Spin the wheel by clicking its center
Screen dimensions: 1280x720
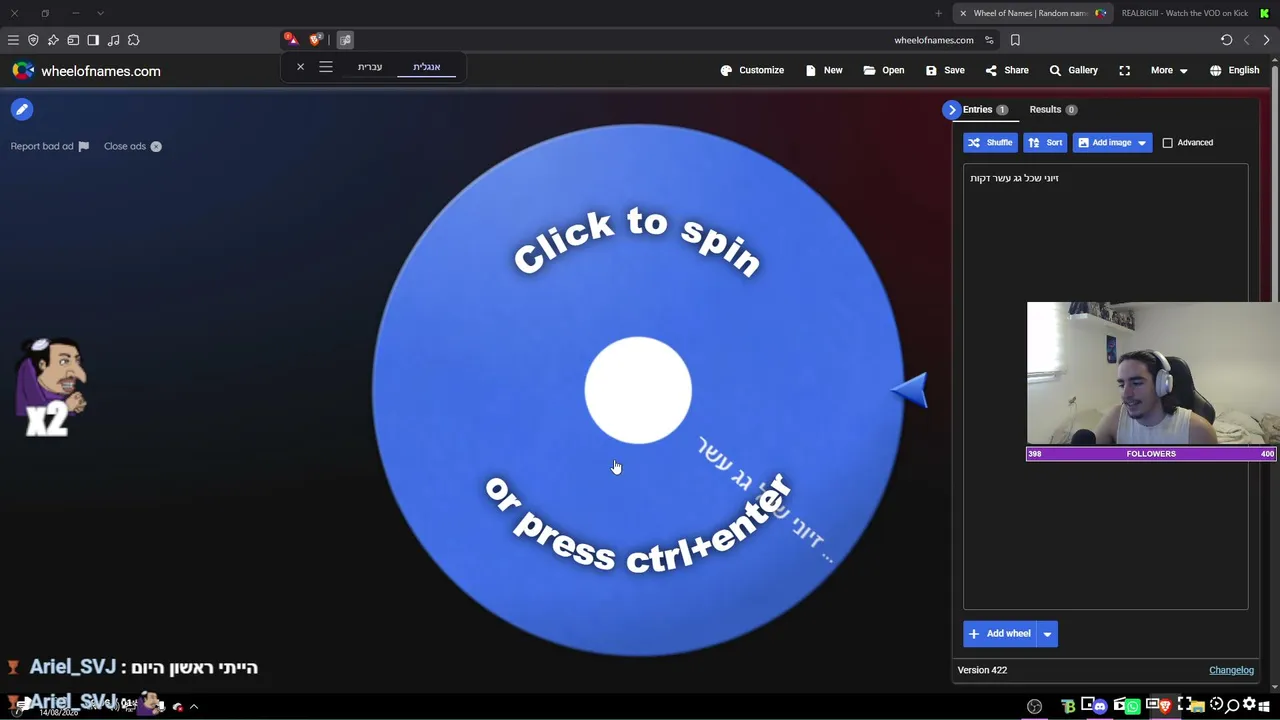click(x=638, y=390)
